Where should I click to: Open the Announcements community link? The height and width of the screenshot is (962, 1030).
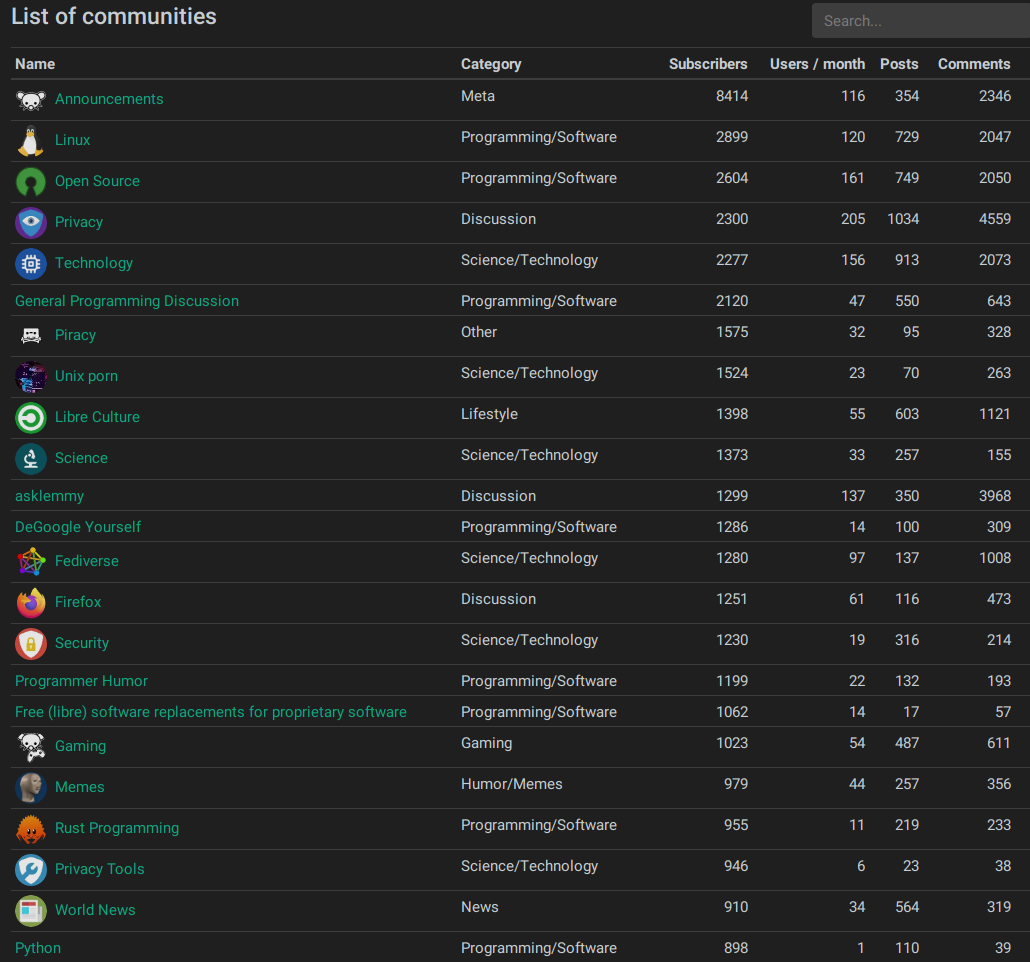(109, 99)
